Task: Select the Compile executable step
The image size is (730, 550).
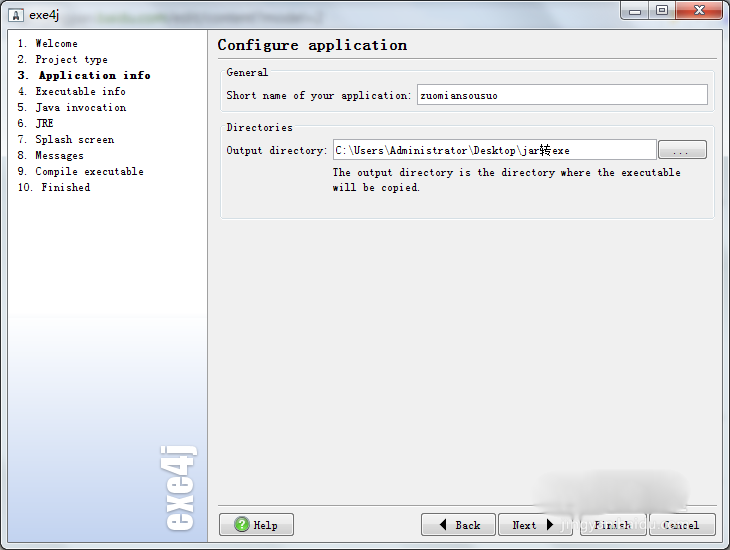Action: (89, 171)
